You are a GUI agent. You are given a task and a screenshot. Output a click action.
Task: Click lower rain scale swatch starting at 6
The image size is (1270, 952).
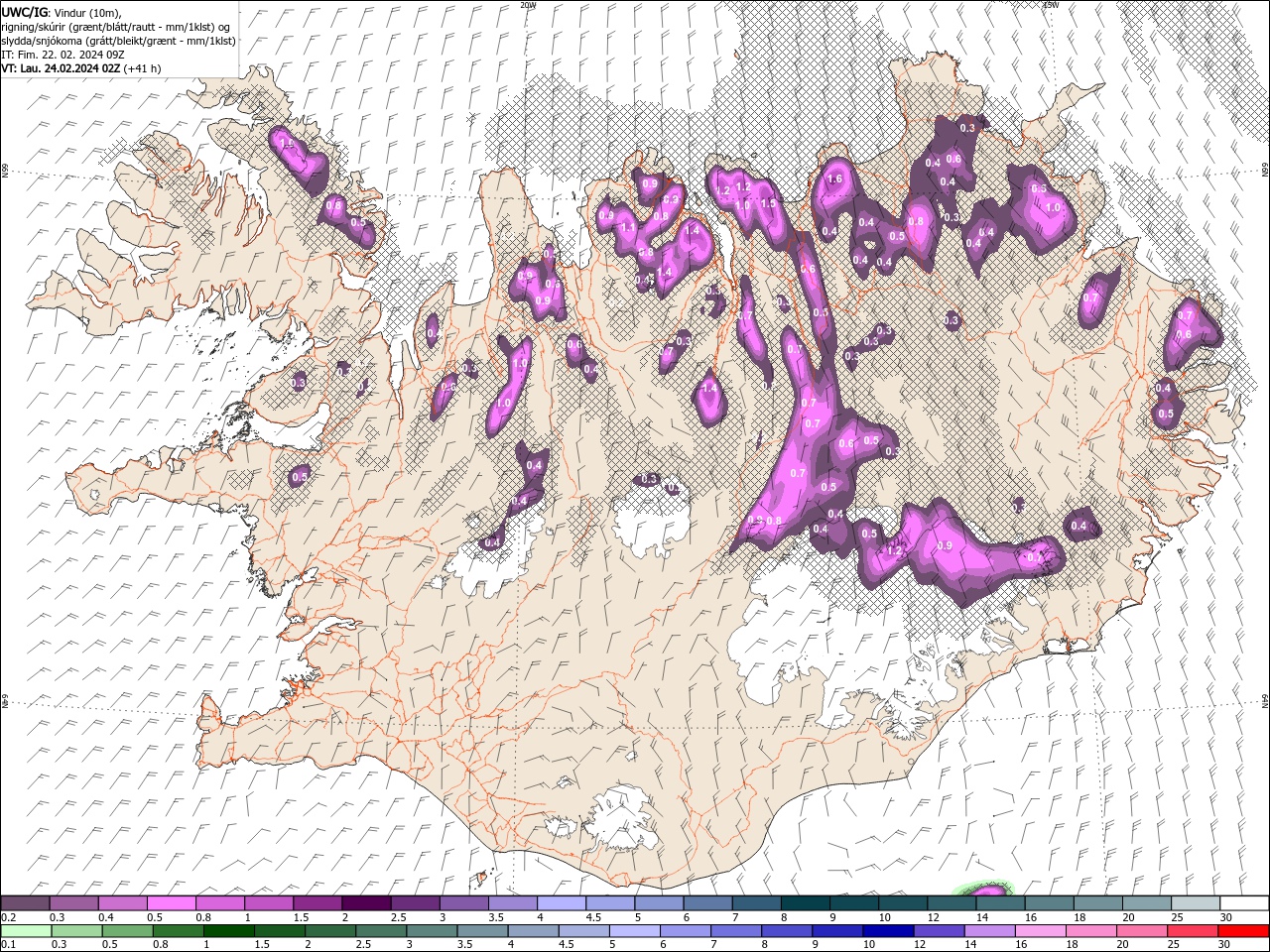[686, 931]
